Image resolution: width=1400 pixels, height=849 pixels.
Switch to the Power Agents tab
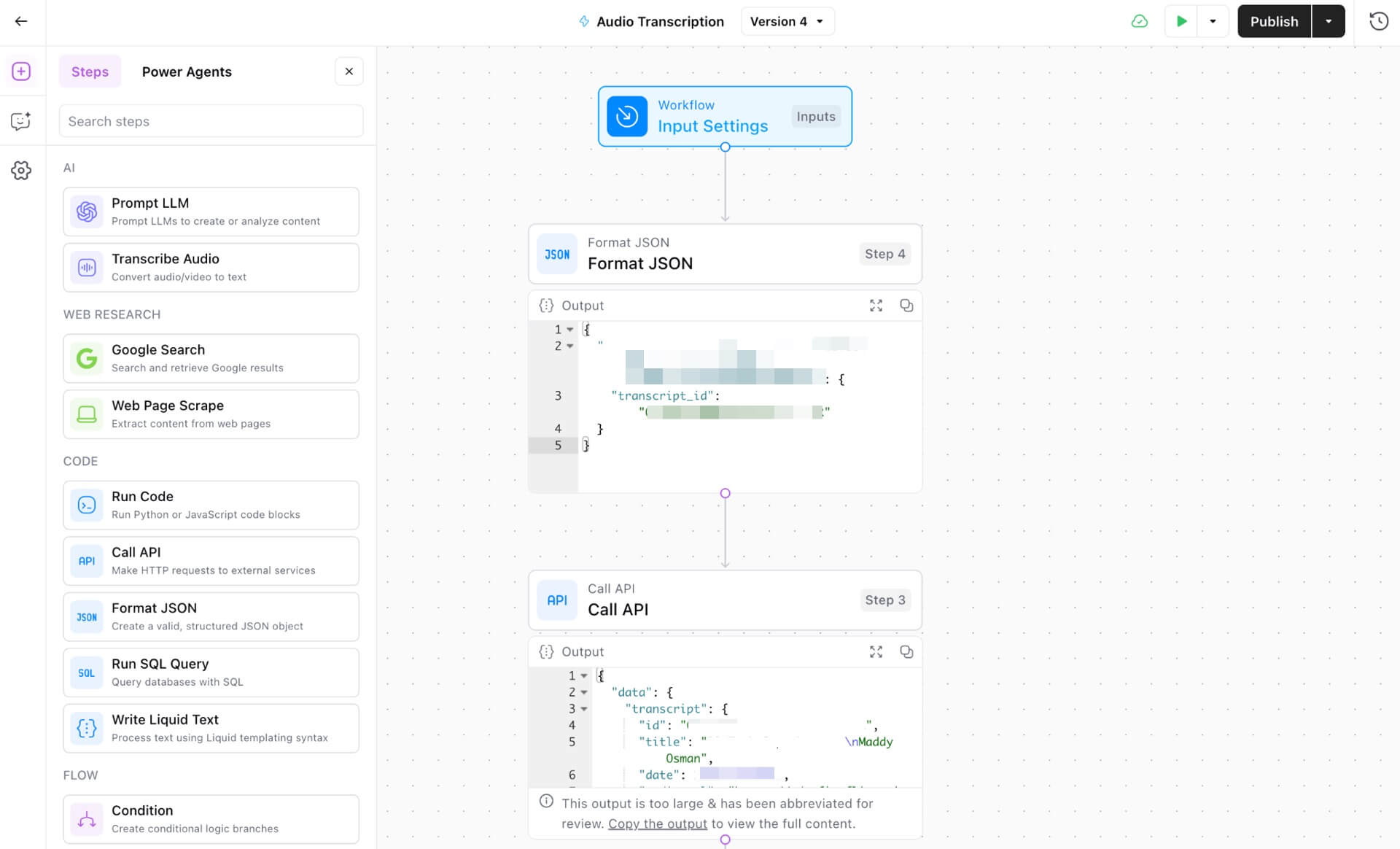pos(187,71)
